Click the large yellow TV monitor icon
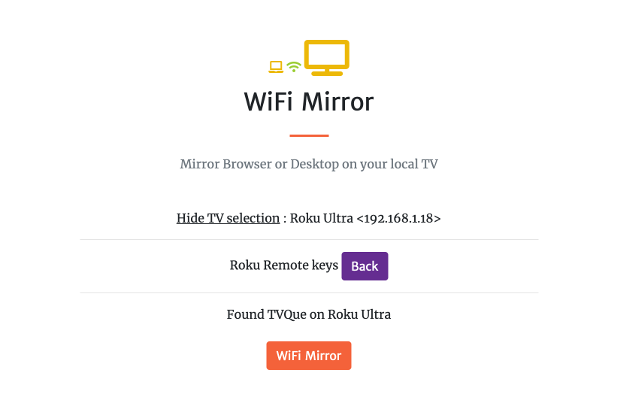This screenshot has width=640, height=400. (x=327, y=58)
